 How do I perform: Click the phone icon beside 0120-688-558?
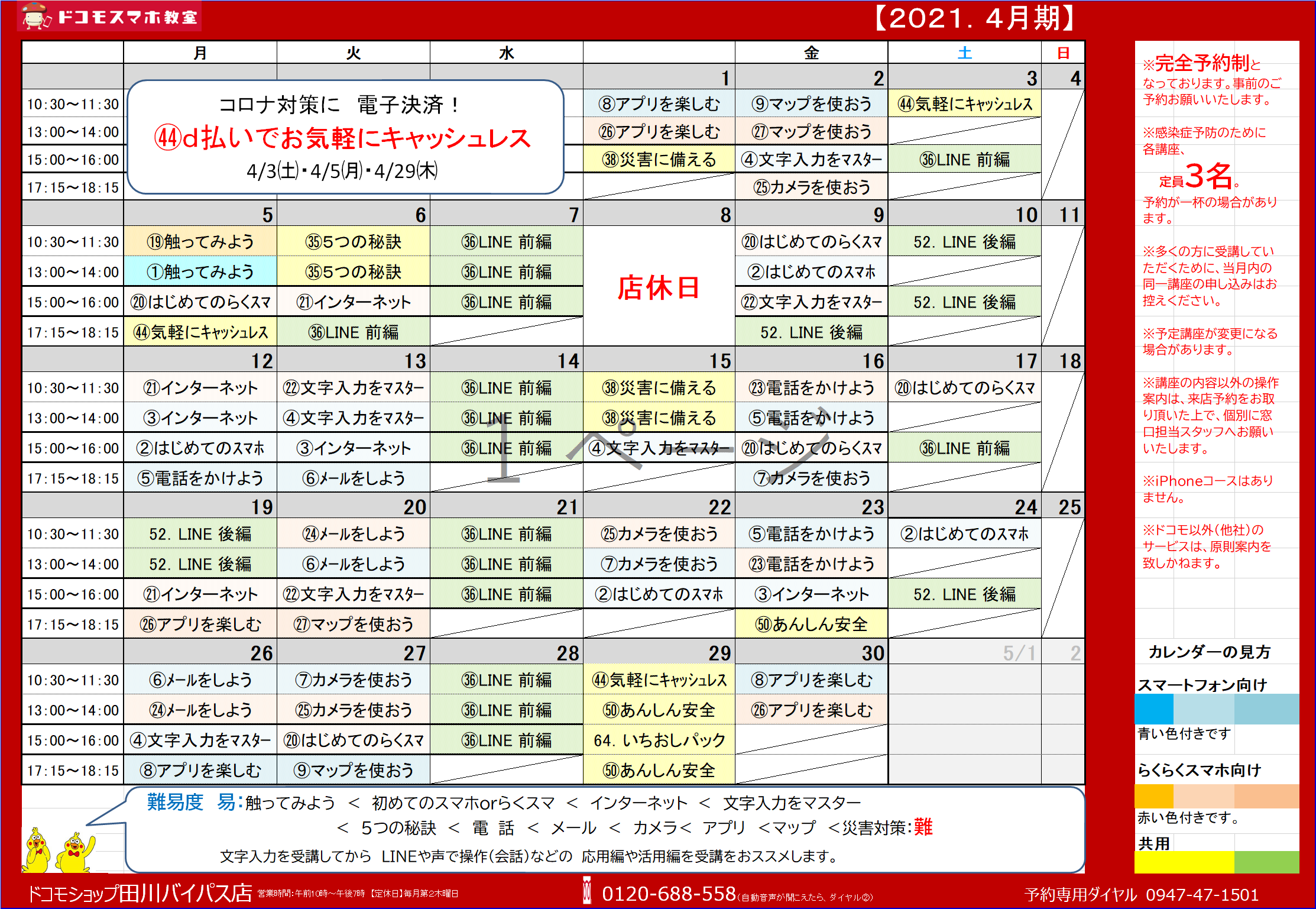(587, 891)
